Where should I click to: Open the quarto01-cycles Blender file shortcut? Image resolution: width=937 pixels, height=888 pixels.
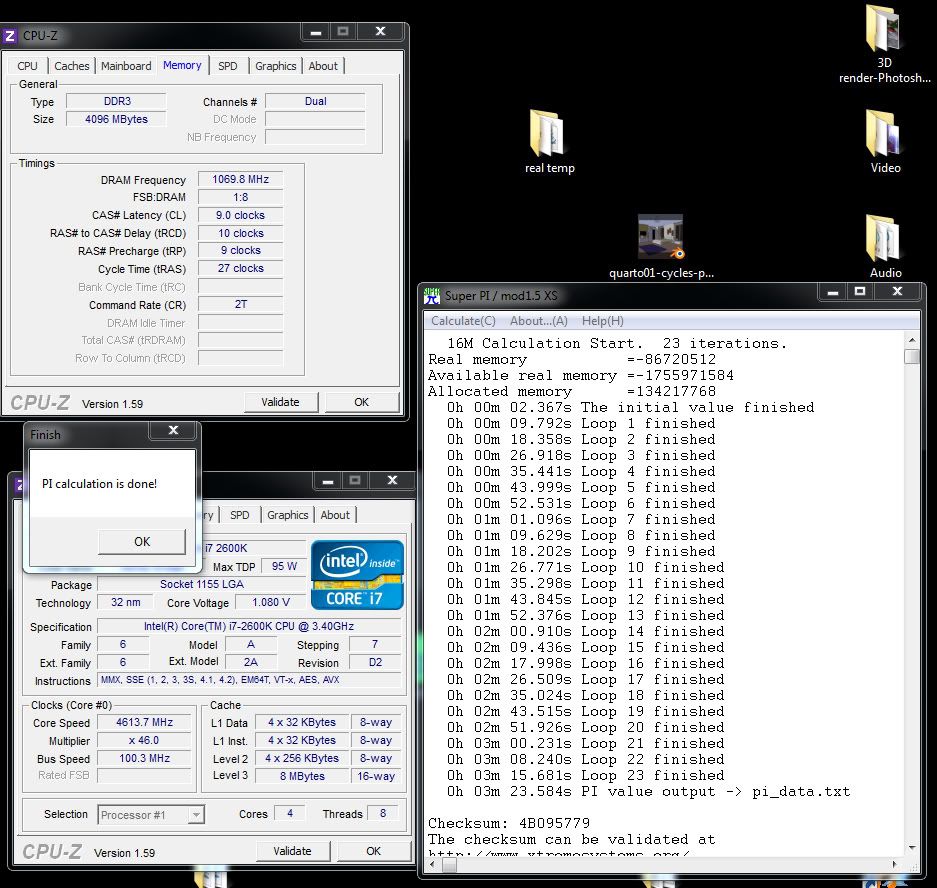660,238
